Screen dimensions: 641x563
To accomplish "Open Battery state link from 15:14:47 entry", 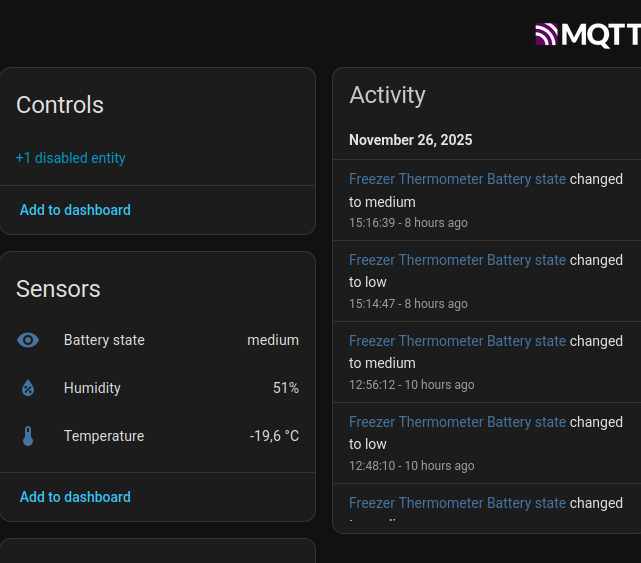I will (457, 260).
